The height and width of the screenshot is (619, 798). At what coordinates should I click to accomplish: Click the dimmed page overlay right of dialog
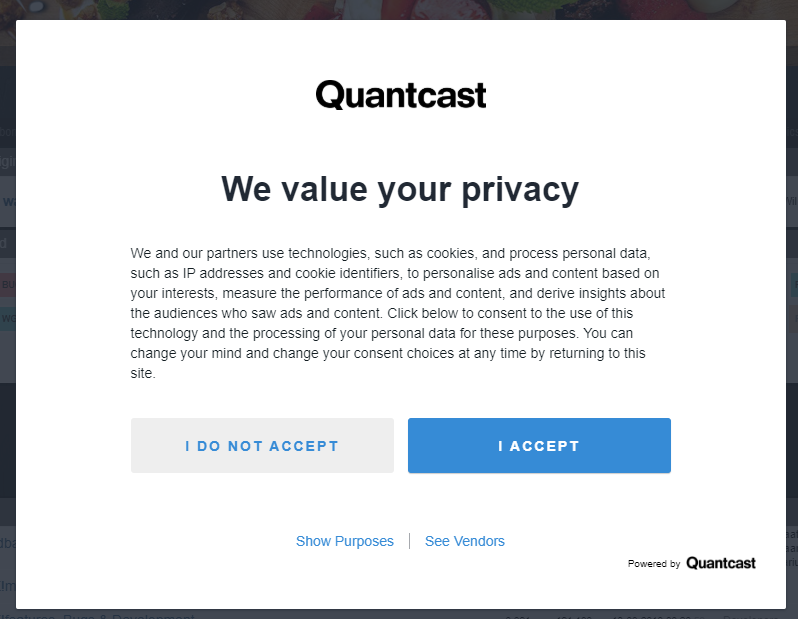792,305
